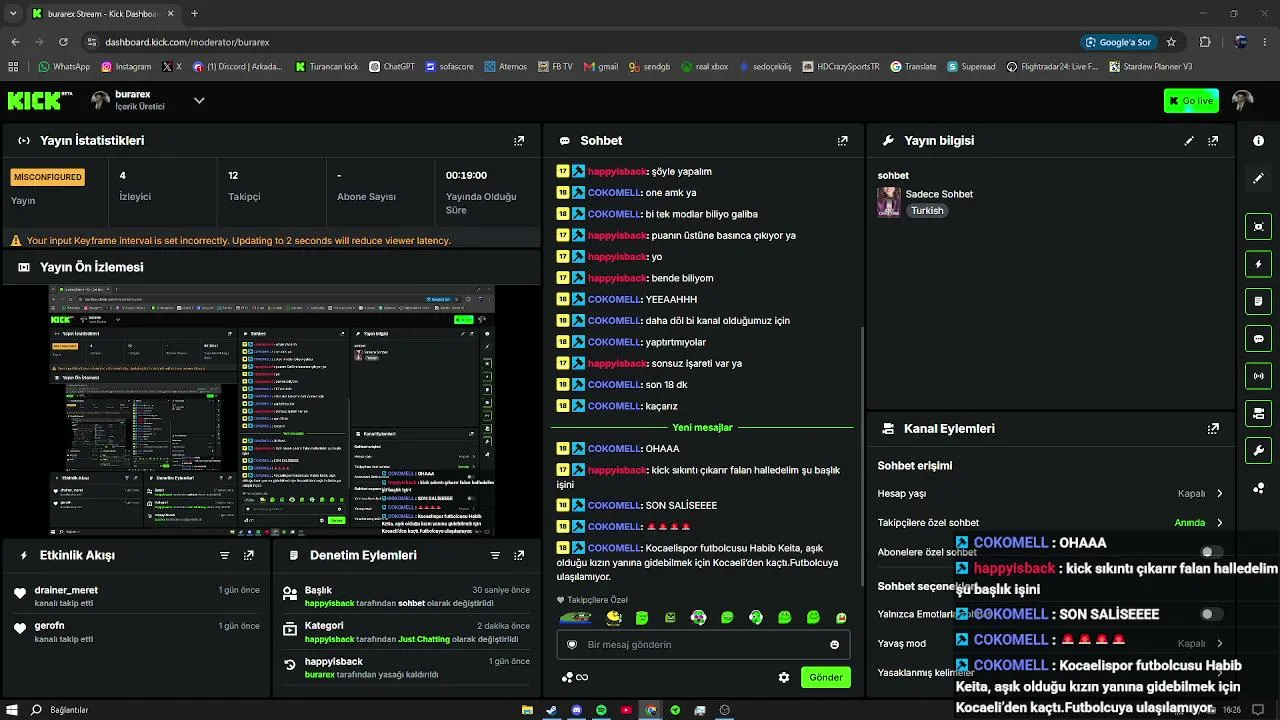The height and width of the screenshot is (720, 1280).
Task: Pop out the Yayın bilgisi panel
Action: 1213,141
